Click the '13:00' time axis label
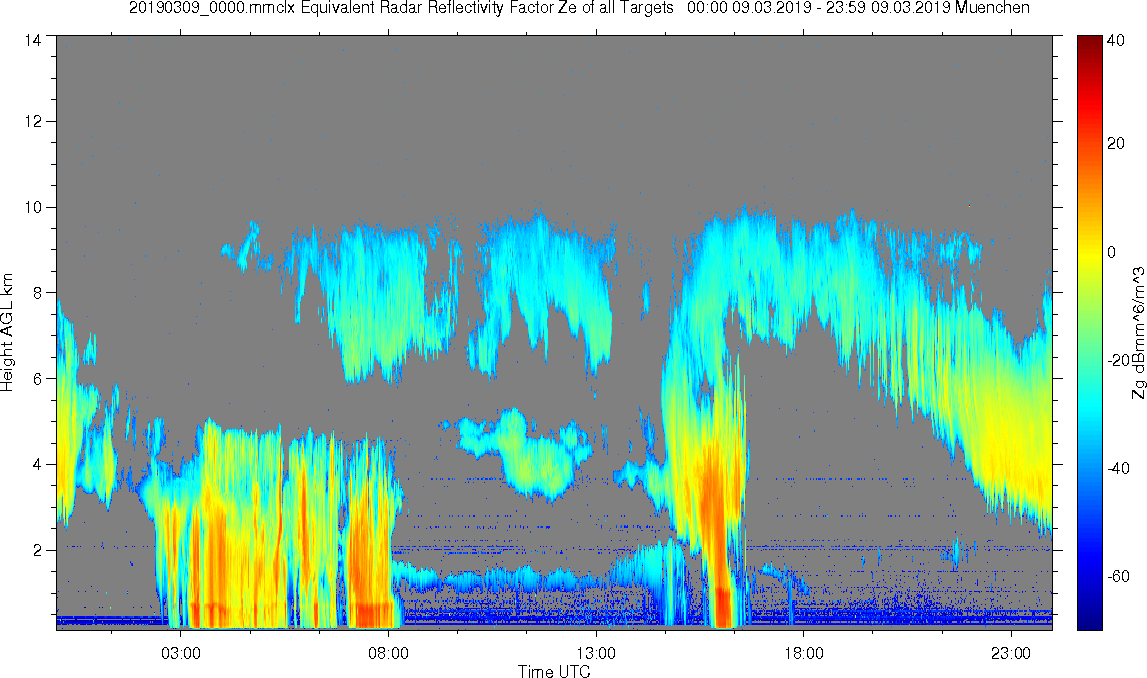 pos(596,652)
